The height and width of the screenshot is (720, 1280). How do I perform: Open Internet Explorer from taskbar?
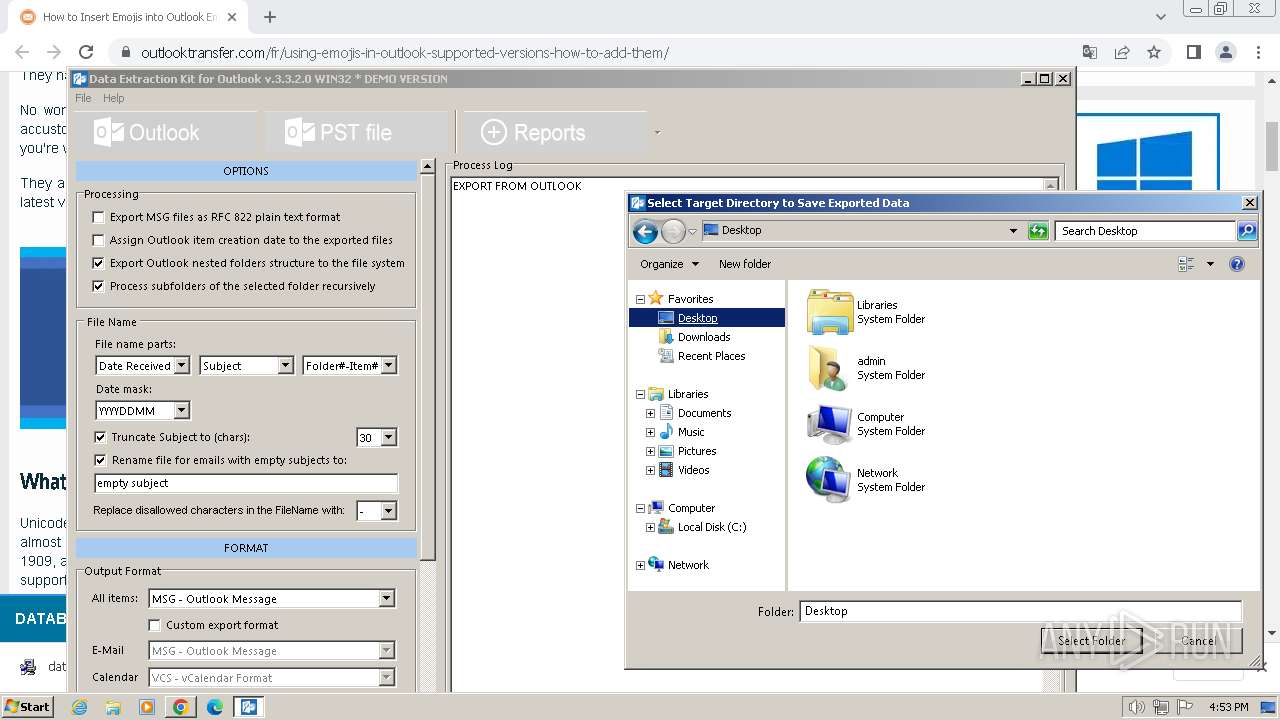click(x=80, y=707)
